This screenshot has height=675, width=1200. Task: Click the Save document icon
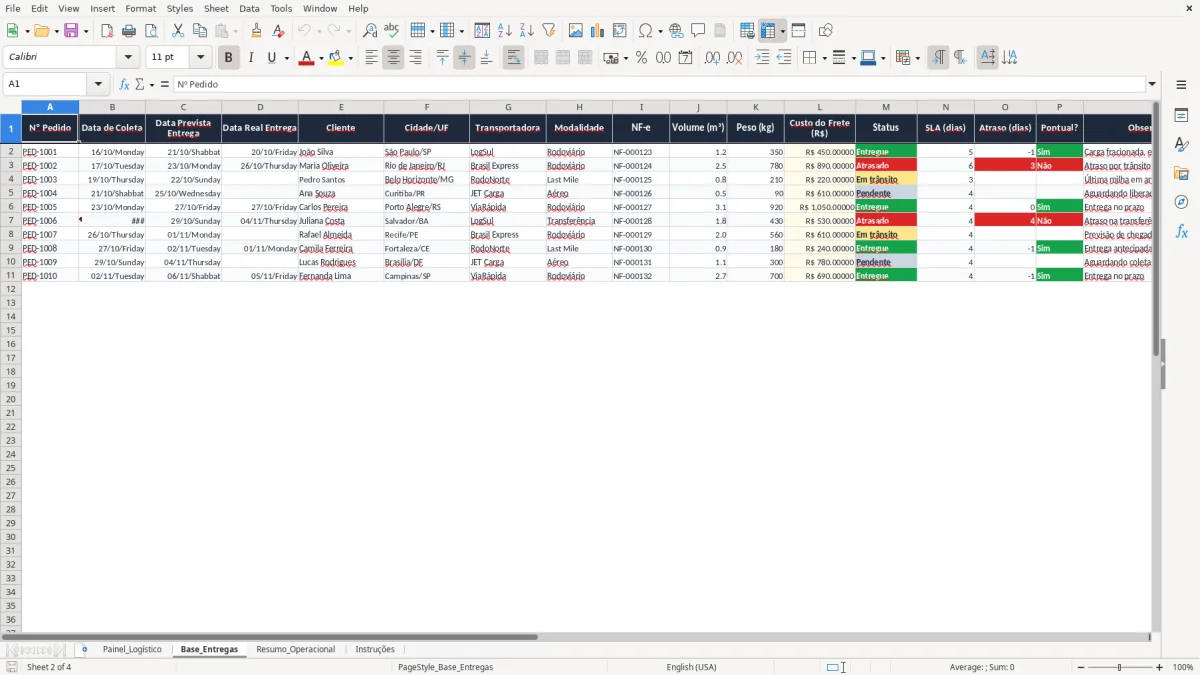tap(70, 31)
